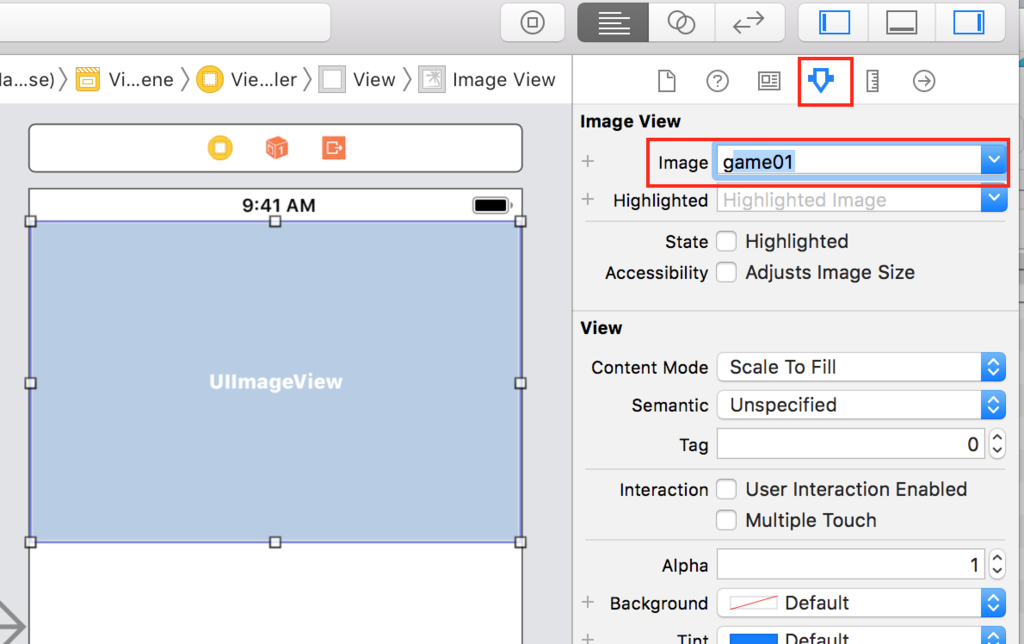Click the 9:41 AM status bar text
Image resolution: width=1024 pixels, height=644 pixels.
click(x=279, y=205)
